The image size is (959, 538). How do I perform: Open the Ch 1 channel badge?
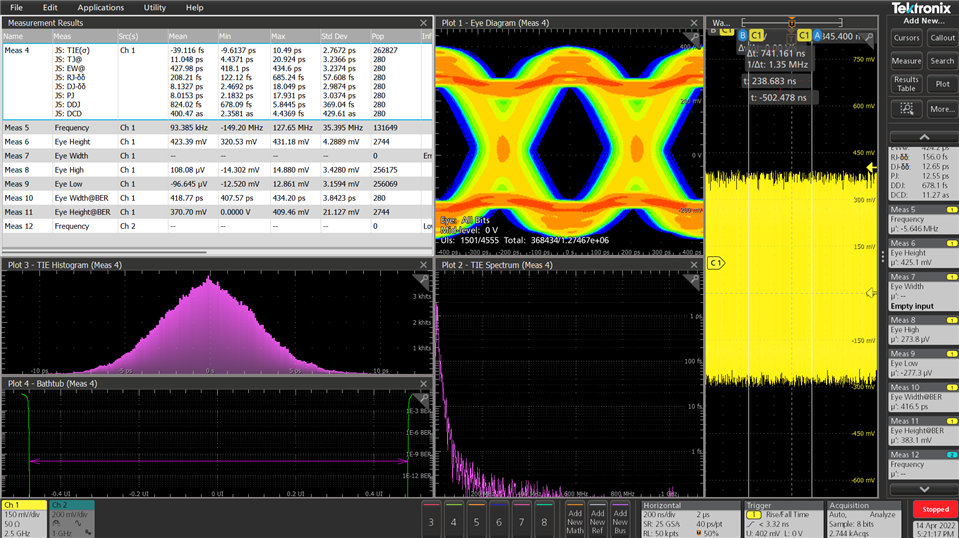click(24, 519)
